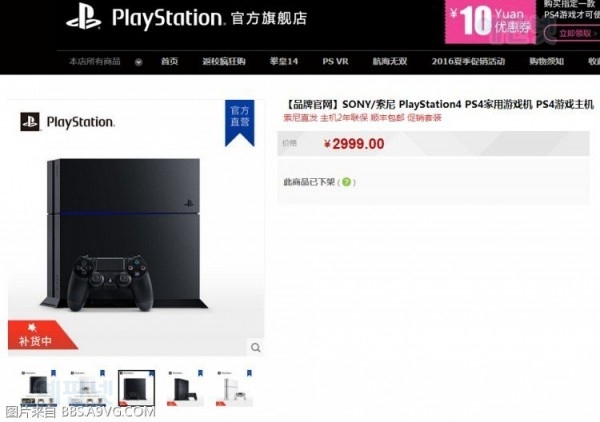The image size is (600, 422).
Task: Click the pink 10 Yuan coupon banner
Action: (490, 21)
